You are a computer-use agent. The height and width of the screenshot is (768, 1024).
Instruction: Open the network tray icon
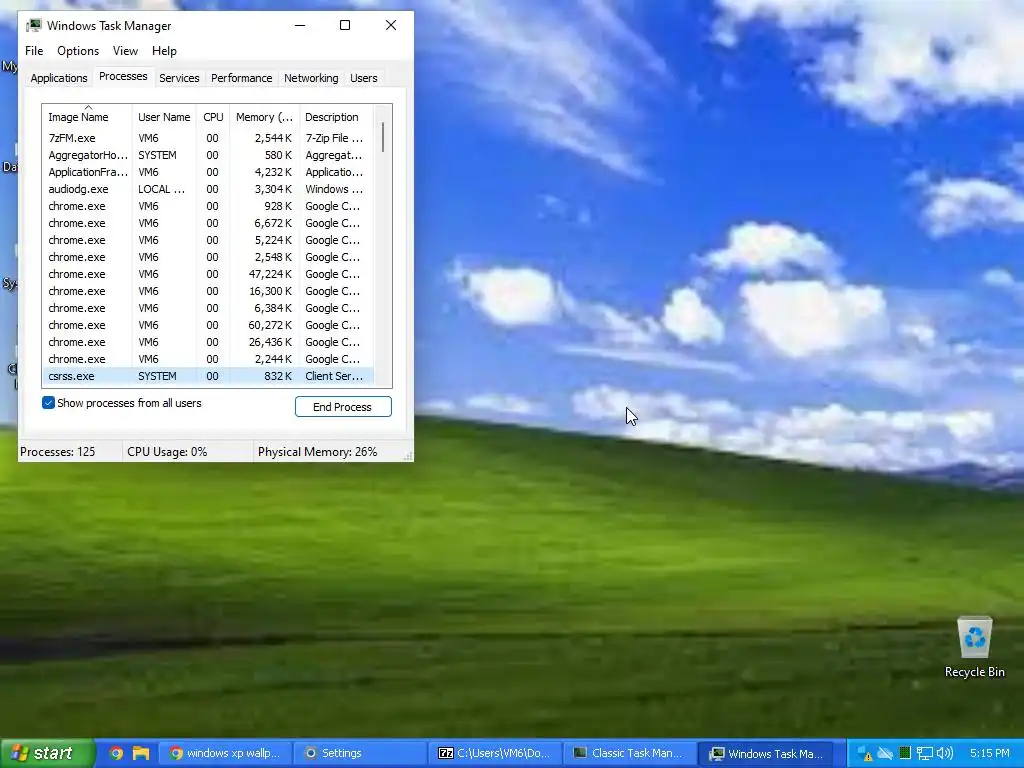(924, 754)
